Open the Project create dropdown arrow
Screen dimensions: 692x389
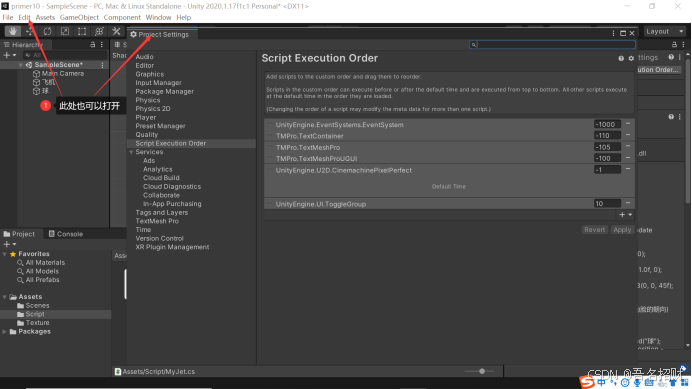pos(15,244)
